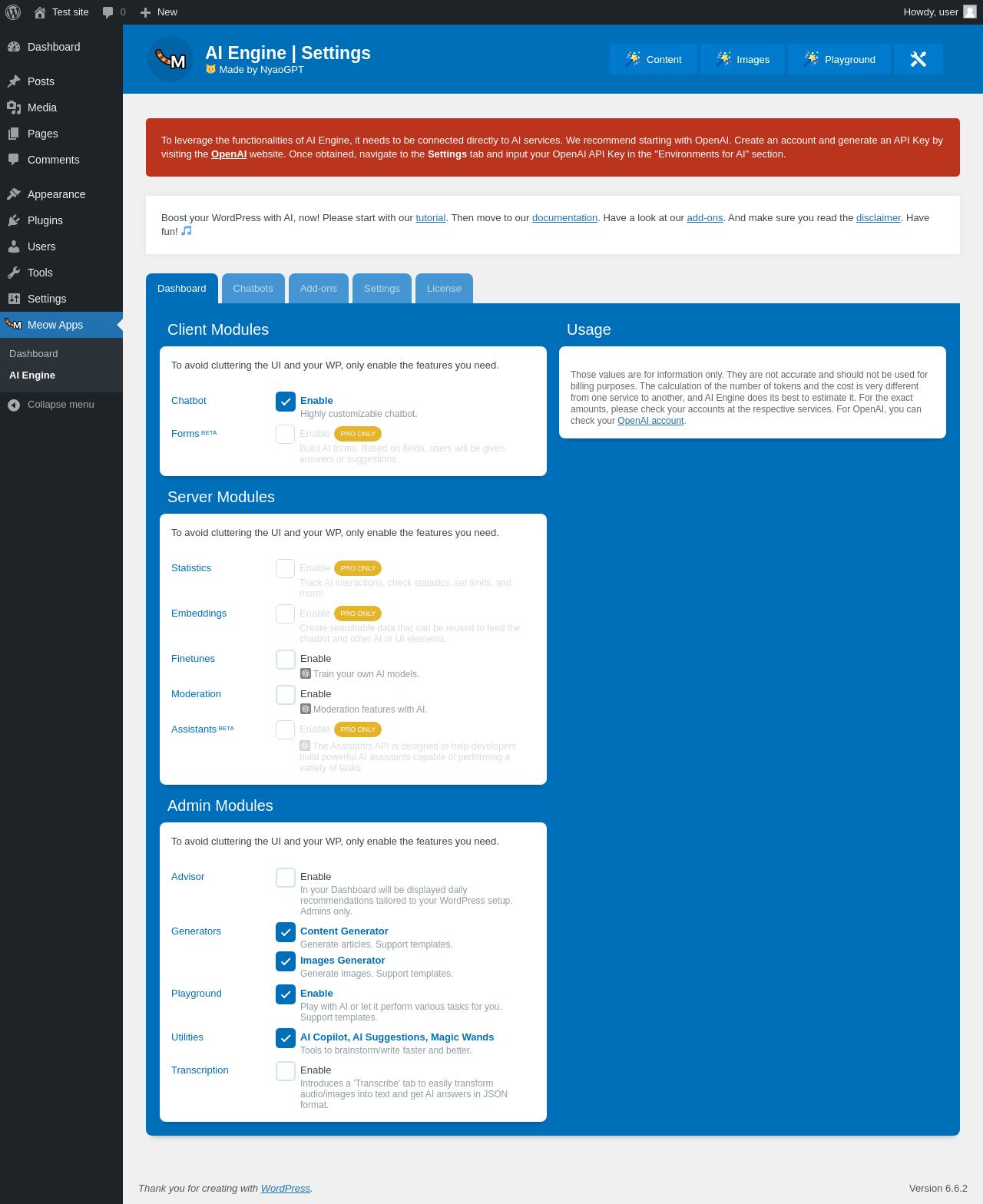Click the magic wand icon on Content
This screenshot has width=983, height=1204.
[633, 59]
